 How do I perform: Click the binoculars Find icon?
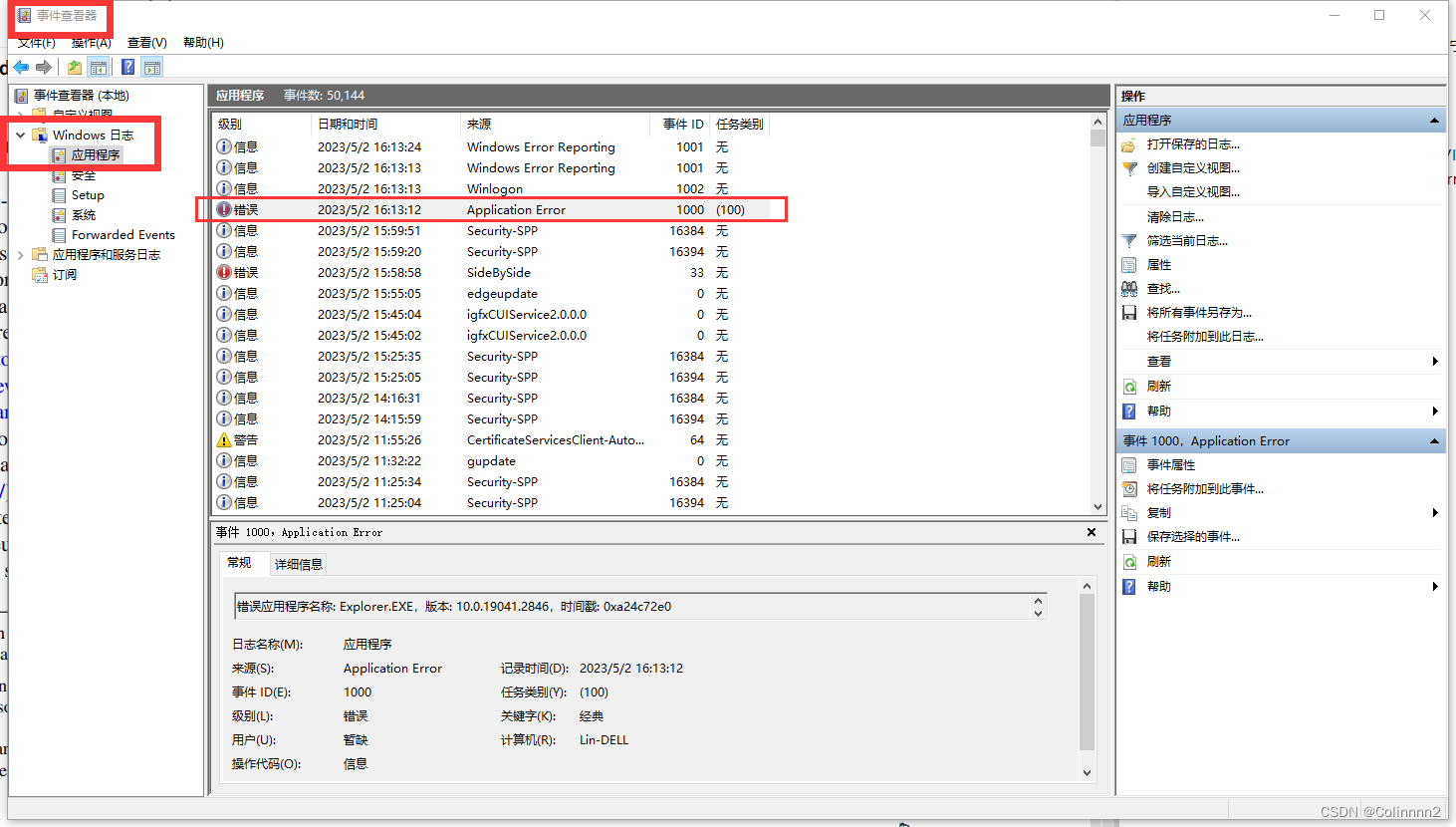1129,289
